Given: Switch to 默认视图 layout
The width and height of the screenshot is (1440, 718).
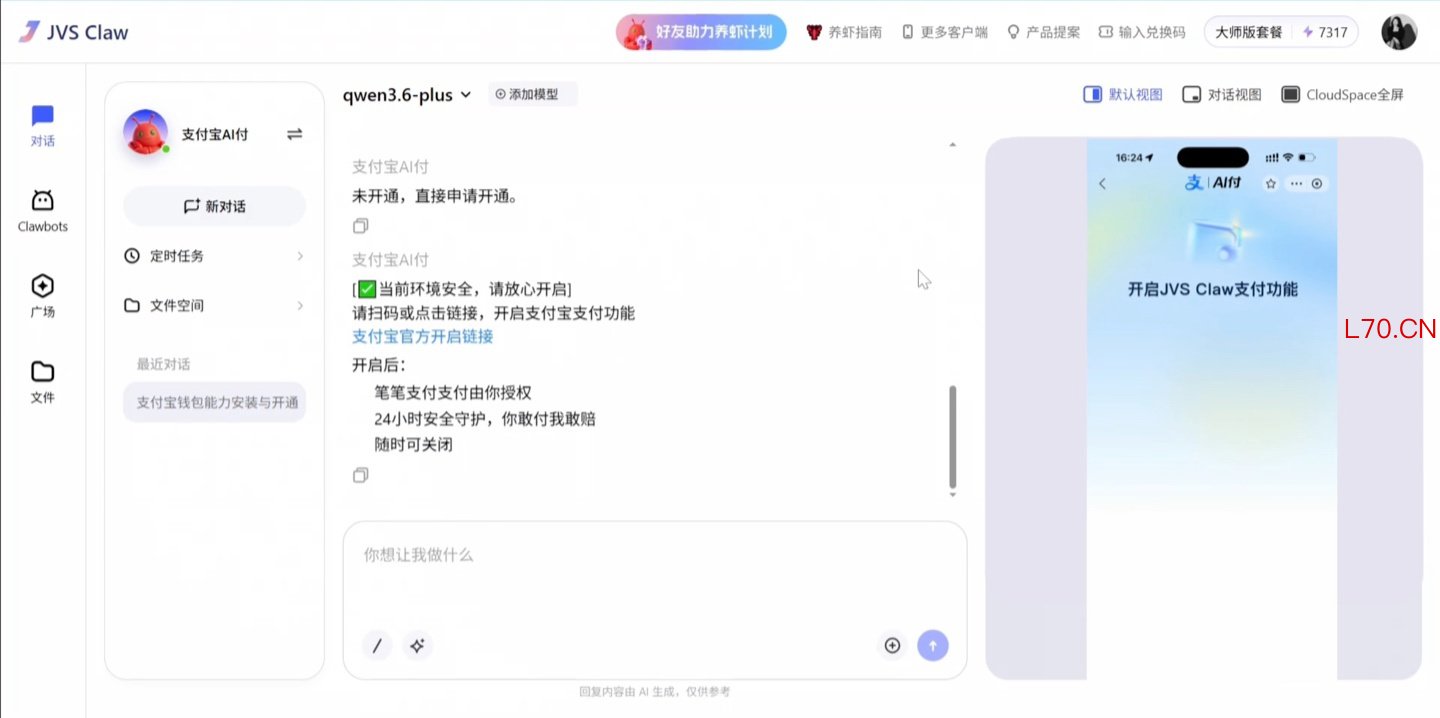Looking at the screenshot, I should 1123,95.
